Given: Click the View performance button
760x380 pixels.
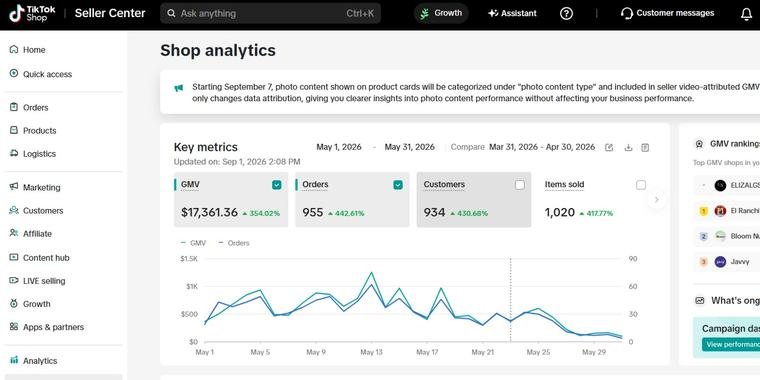Looking at the screenshot, I should (x=731, y=344).
